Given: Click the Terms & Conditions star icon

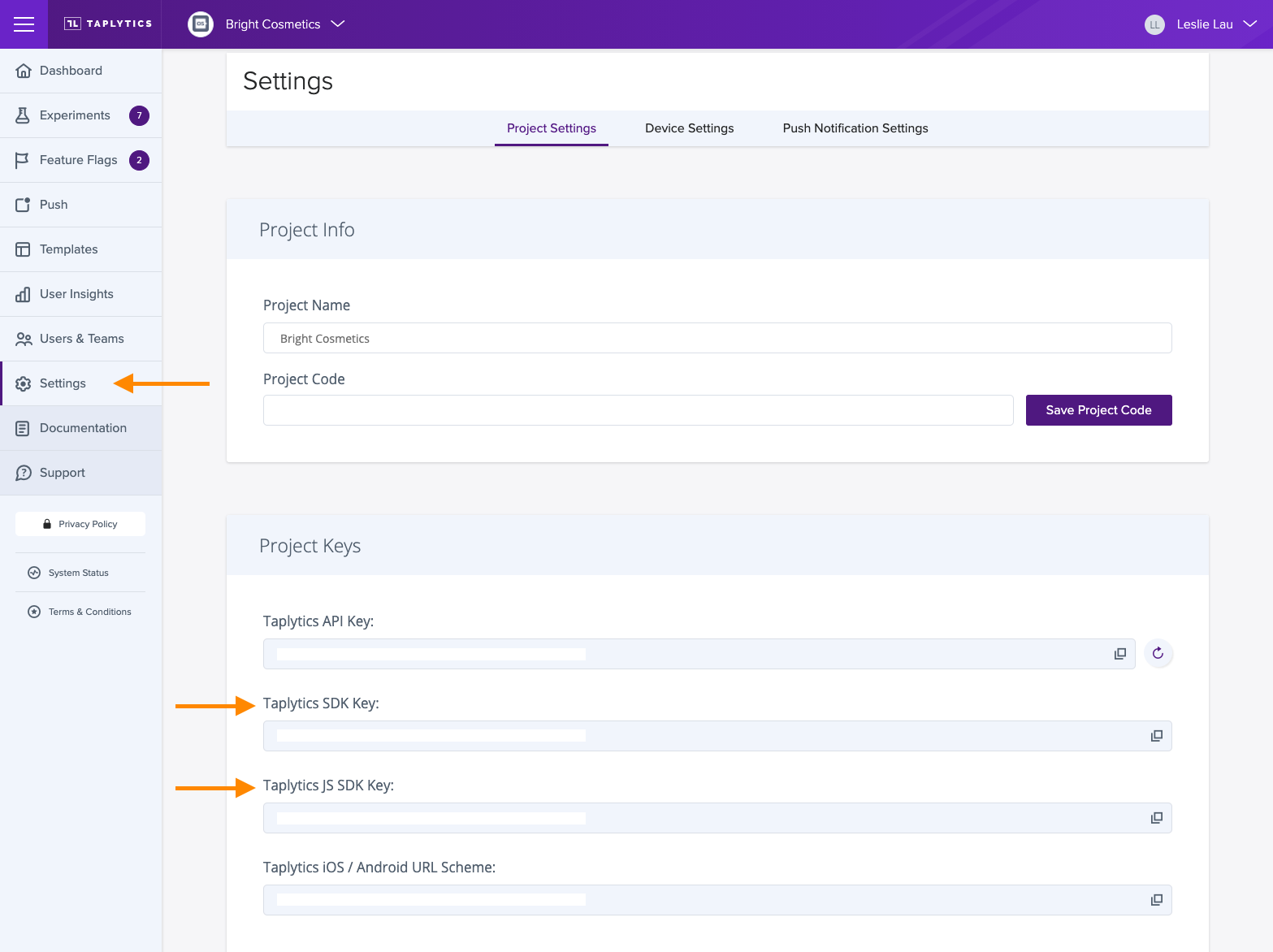Looking at the screenshot, I should 34,612.
